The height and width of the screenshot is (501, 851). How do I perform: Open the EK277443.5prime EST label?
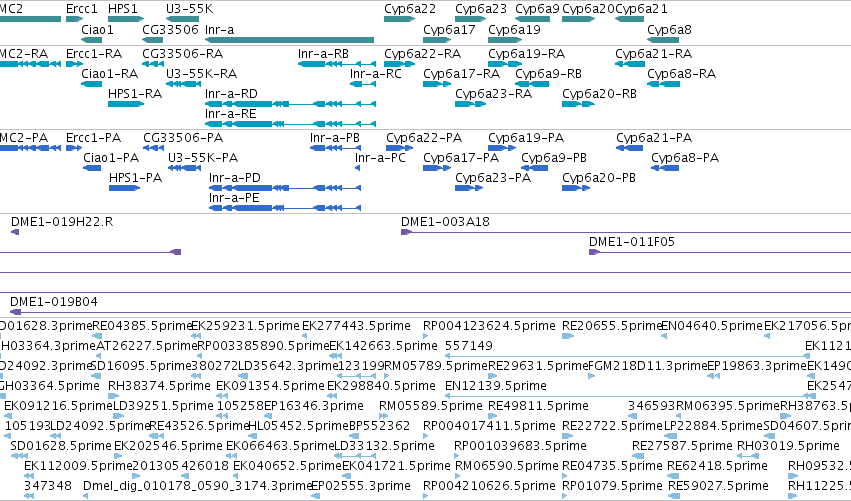tap(356, 326)
